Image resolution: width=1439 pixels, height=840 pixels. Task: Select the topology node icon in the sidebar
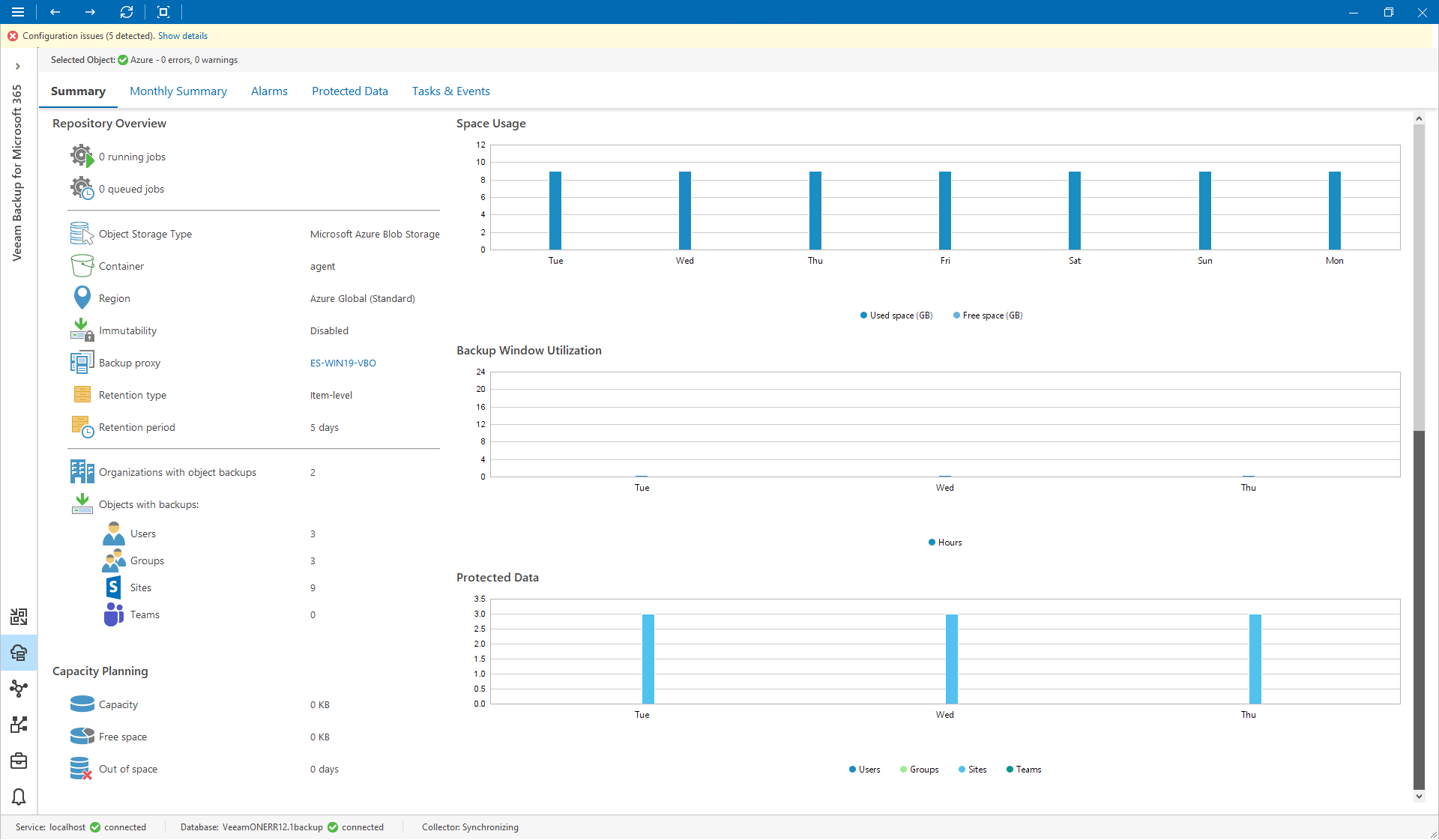(18, 689)
